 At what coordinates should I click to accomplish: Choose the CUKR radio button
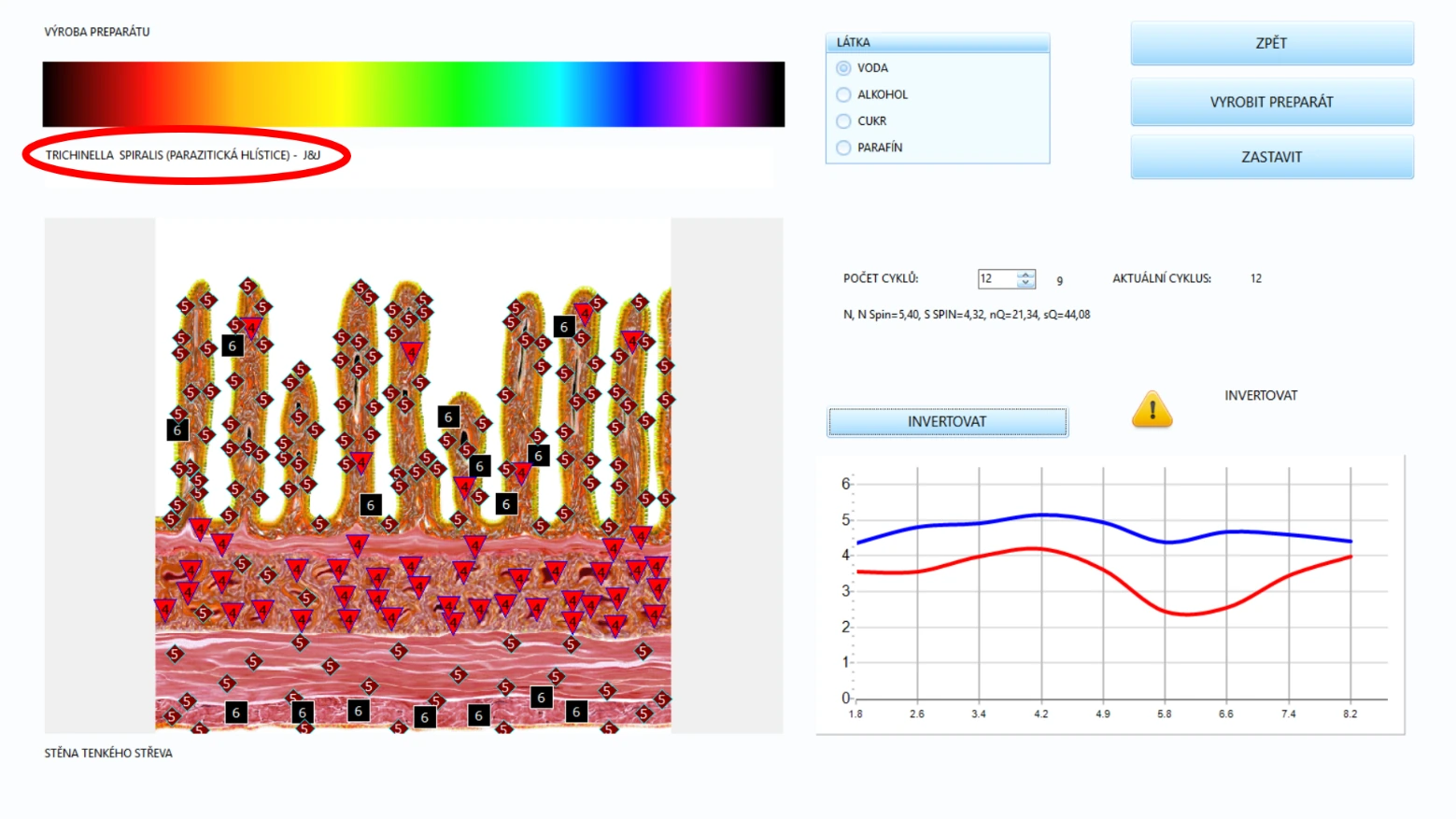(843, 121)
